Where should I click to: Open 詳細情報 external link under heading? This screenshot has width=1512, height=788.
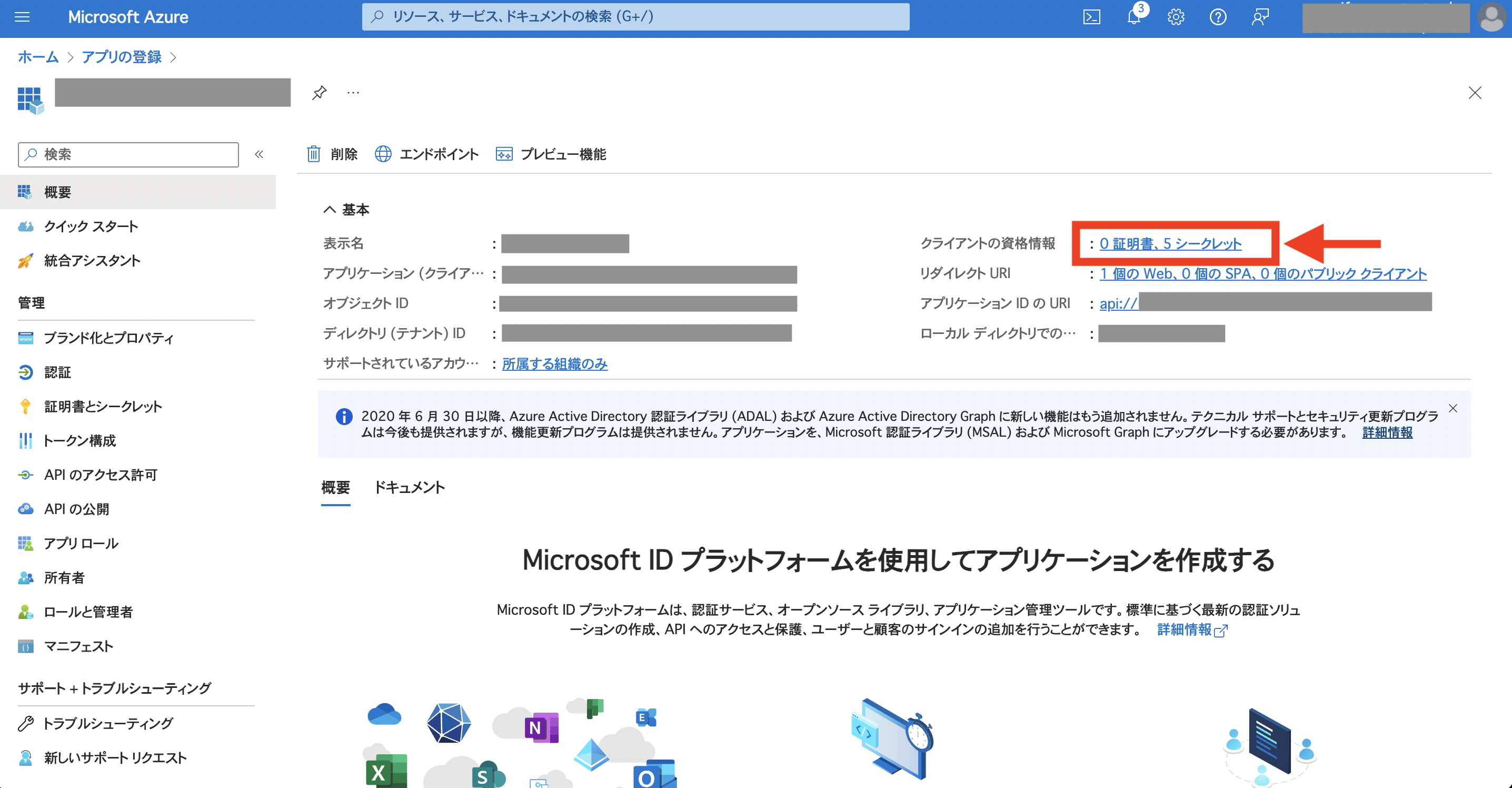(1192, 629)
